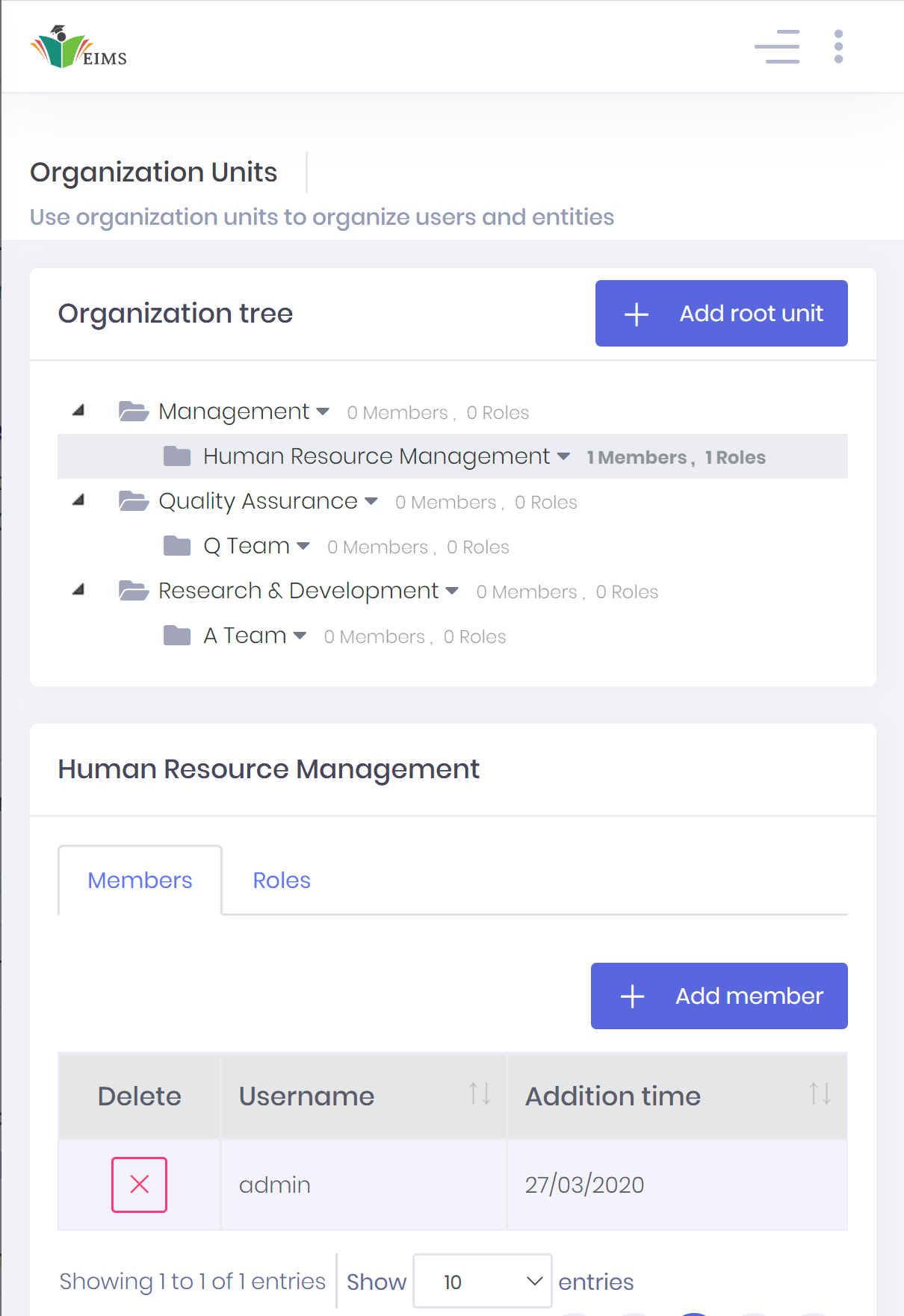
Task: Sort by Addition time column arrows
Action: click(820, 1094)
